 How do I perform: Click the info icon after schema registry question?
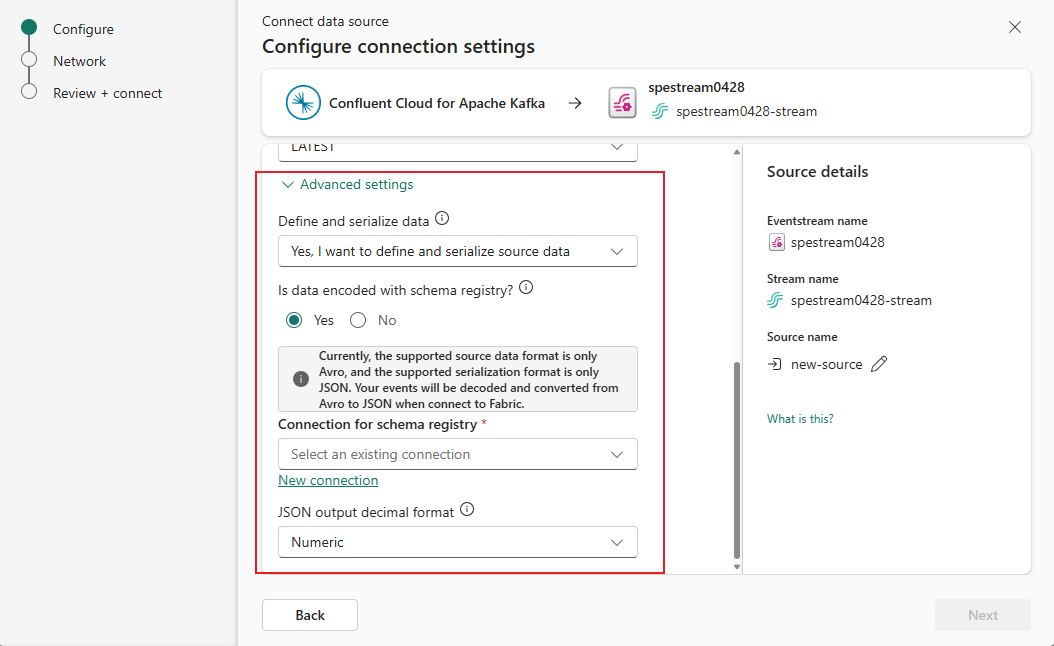(526, 287)
